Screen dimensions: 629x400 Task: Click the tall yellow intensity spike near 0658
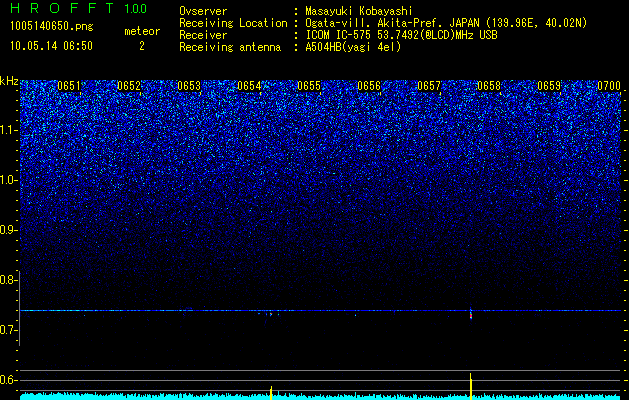[x=471, y=386]
